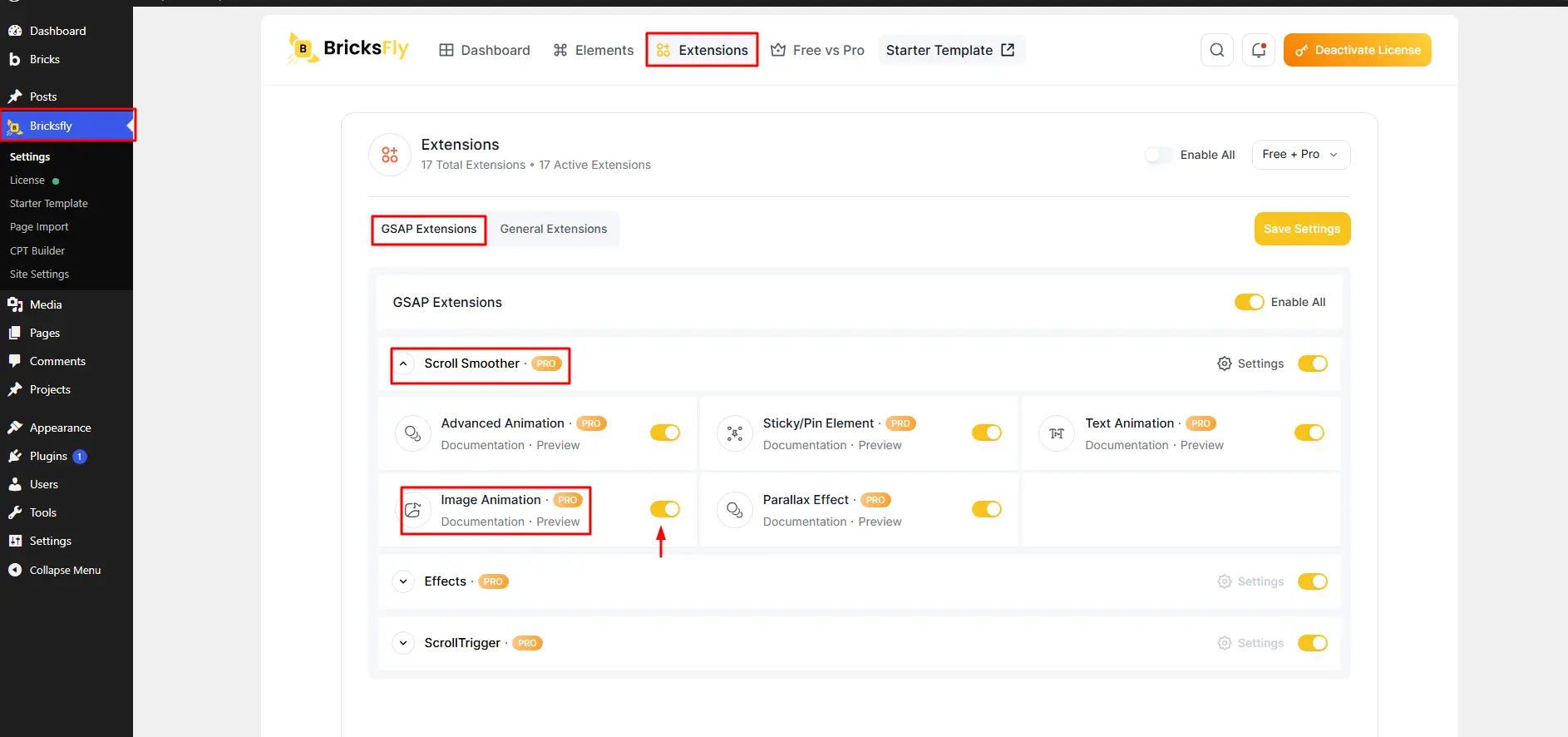This screenshot has width=1568, height=737.
Task: Switch to General Extensions tab
Action: pyautogui.click(x=554, y=229)
